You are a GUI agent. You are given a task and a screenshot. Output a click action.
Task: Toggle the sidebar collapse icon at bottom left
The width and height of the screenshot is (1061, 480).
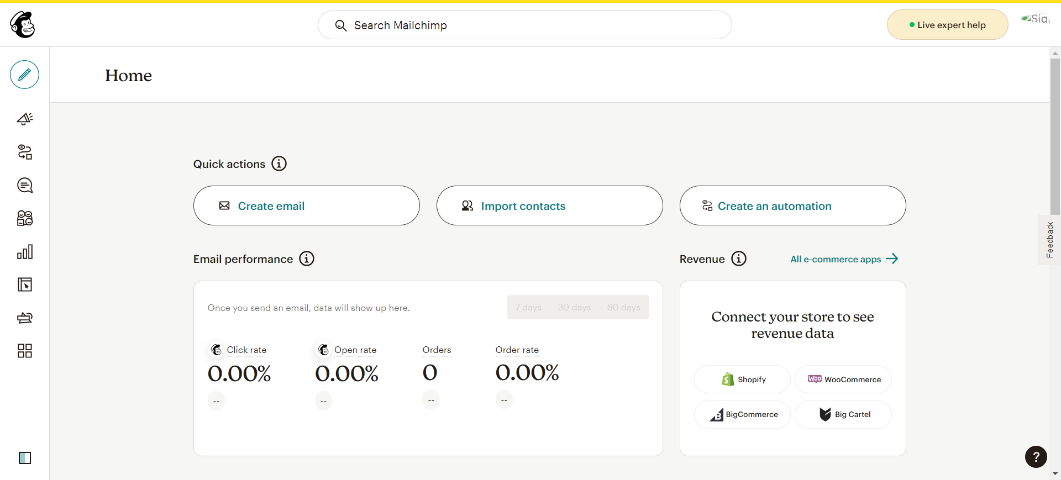coord(25,458)
